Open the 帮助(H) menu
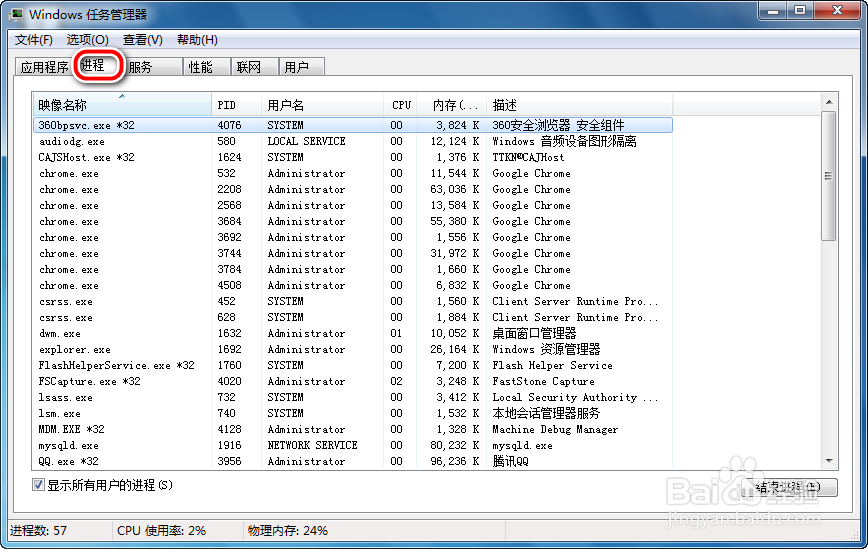 (x=197, y=40)
